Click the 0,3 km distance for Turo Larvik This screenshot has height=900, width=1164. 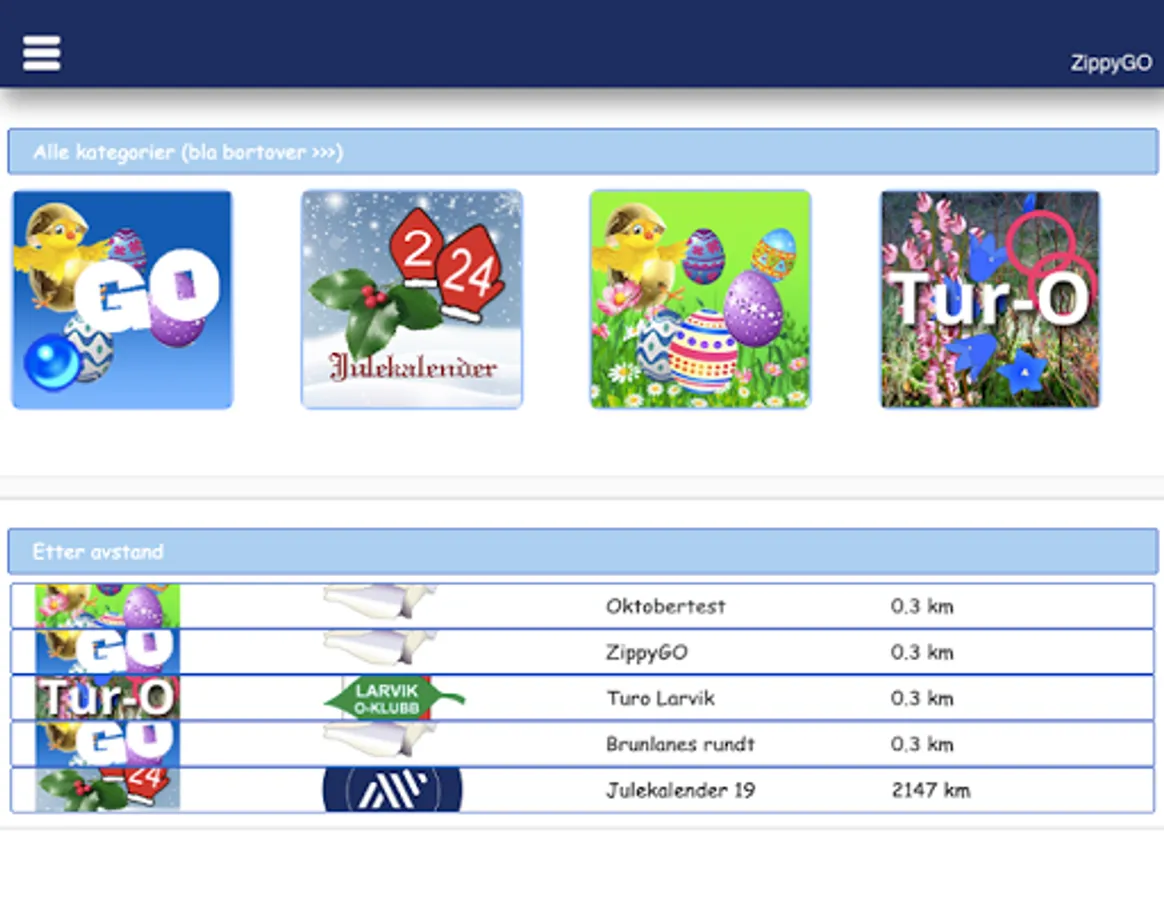click(922, 698)
